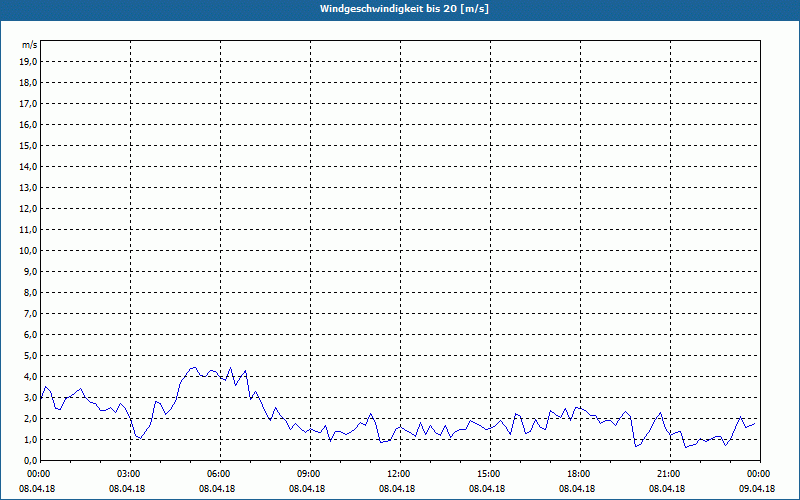Click the 9,0 y-axis value

tap(31, 271)
